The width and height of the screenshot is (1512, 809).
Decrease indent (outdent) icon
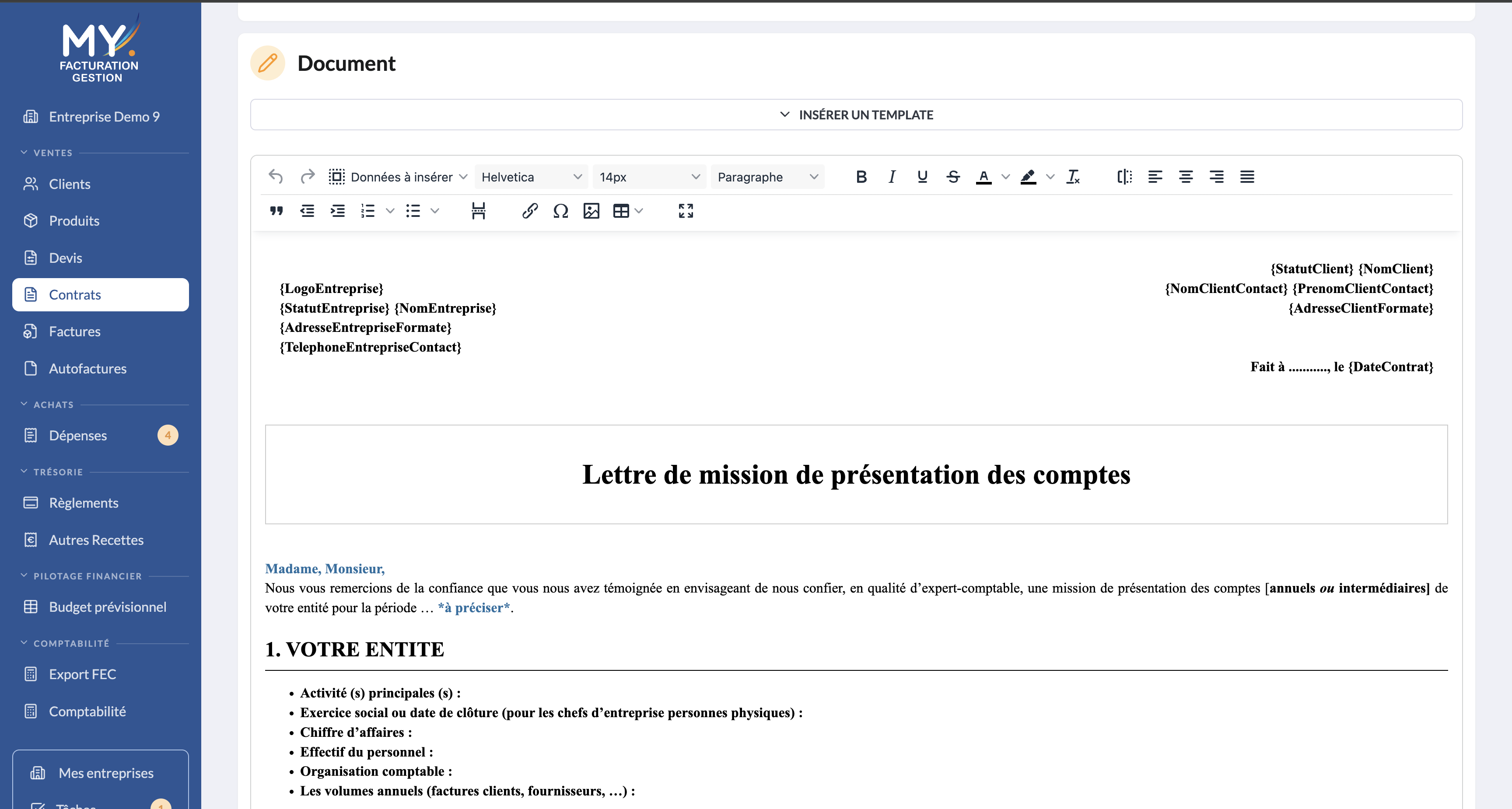307,211
